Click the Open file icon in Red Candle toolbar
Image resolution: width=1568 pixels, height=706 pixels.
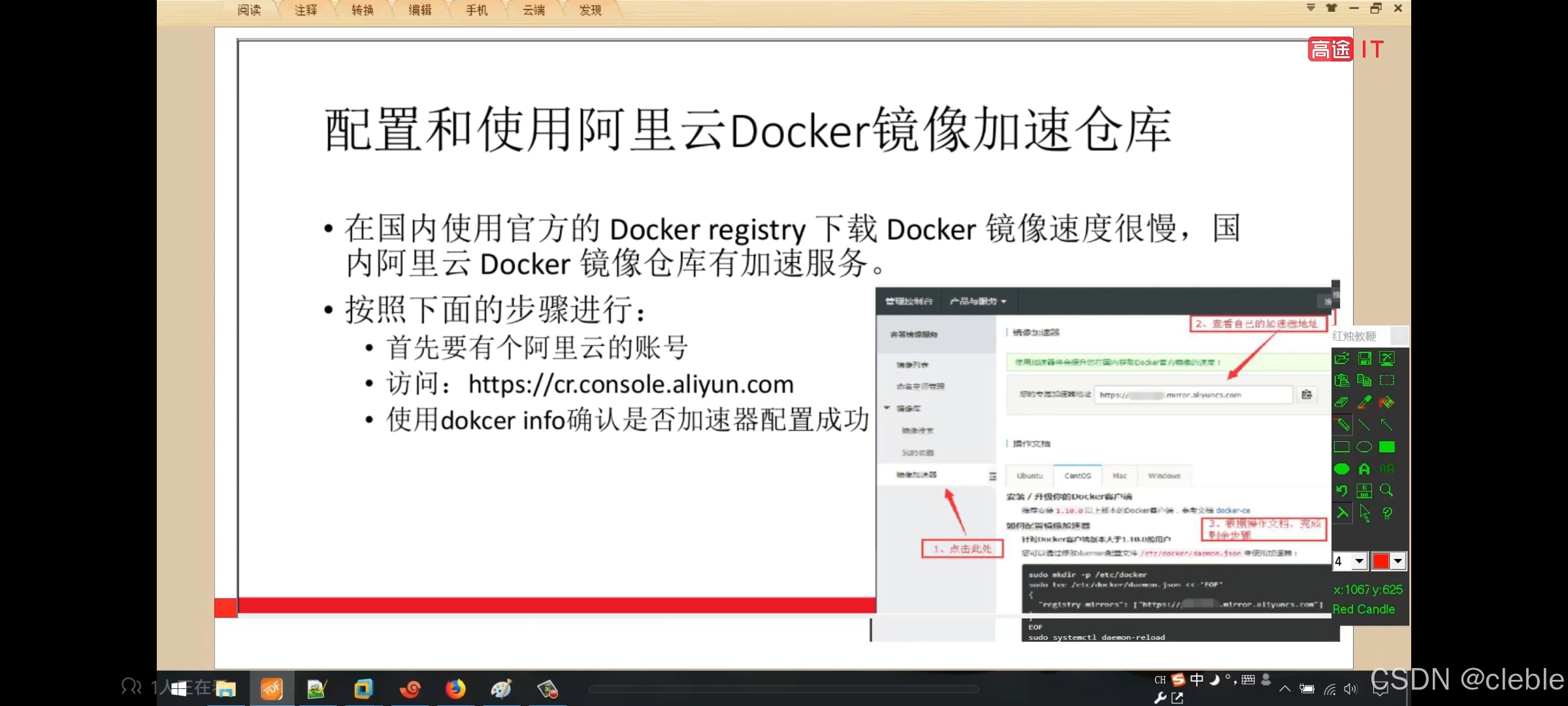point(1342,358)
